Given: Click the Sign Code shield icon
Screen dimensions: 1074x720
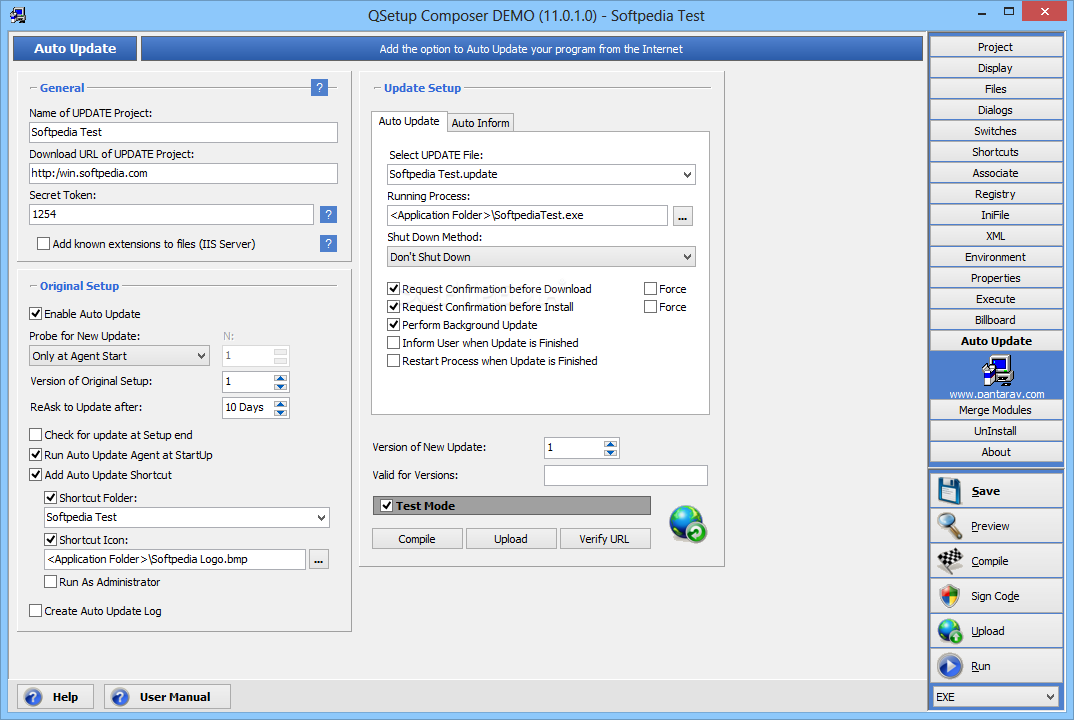Looking at the screenshot, I should tap(949, 596).
